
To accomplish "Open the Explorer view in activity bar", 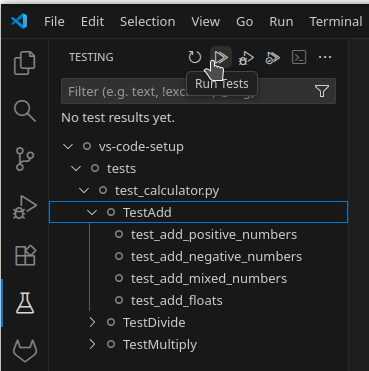I will click(25, 63).
